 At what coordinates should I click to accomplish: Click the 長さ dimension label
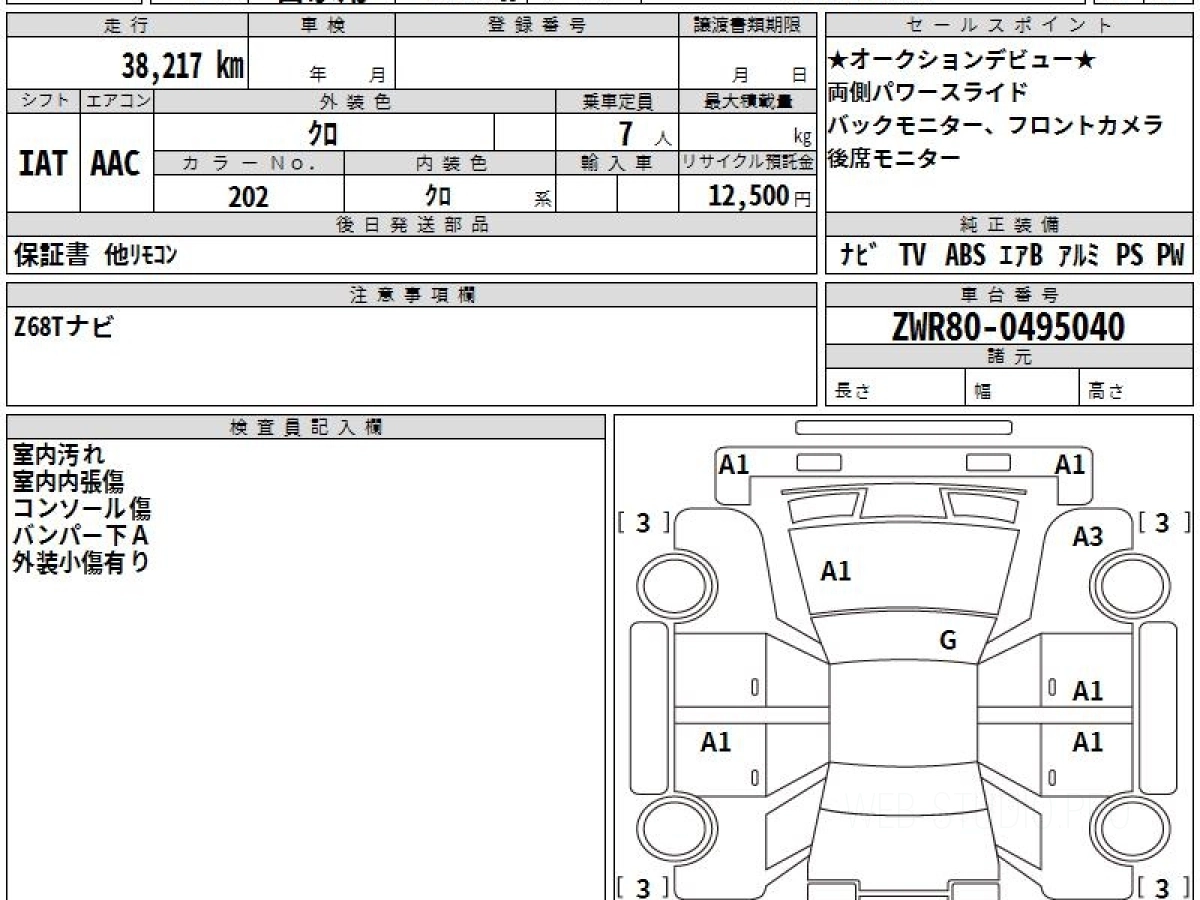coord(853,392)
